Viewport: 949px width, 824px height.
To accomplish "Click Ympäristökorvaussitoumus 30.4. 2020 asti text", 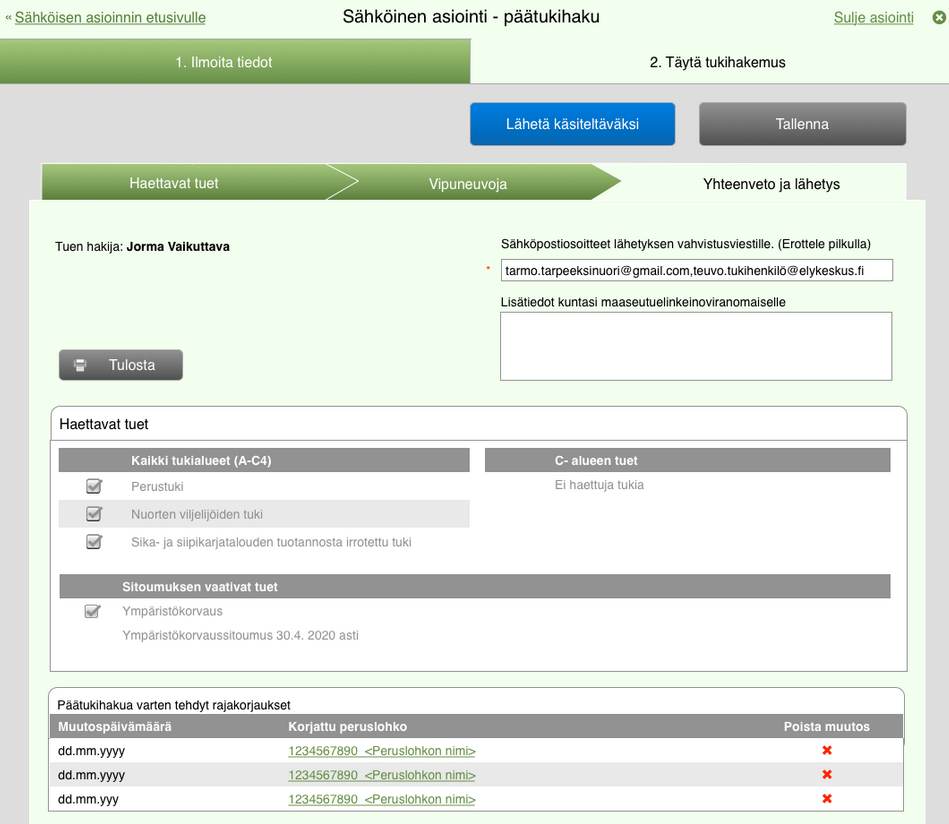I will click(240, 635).
